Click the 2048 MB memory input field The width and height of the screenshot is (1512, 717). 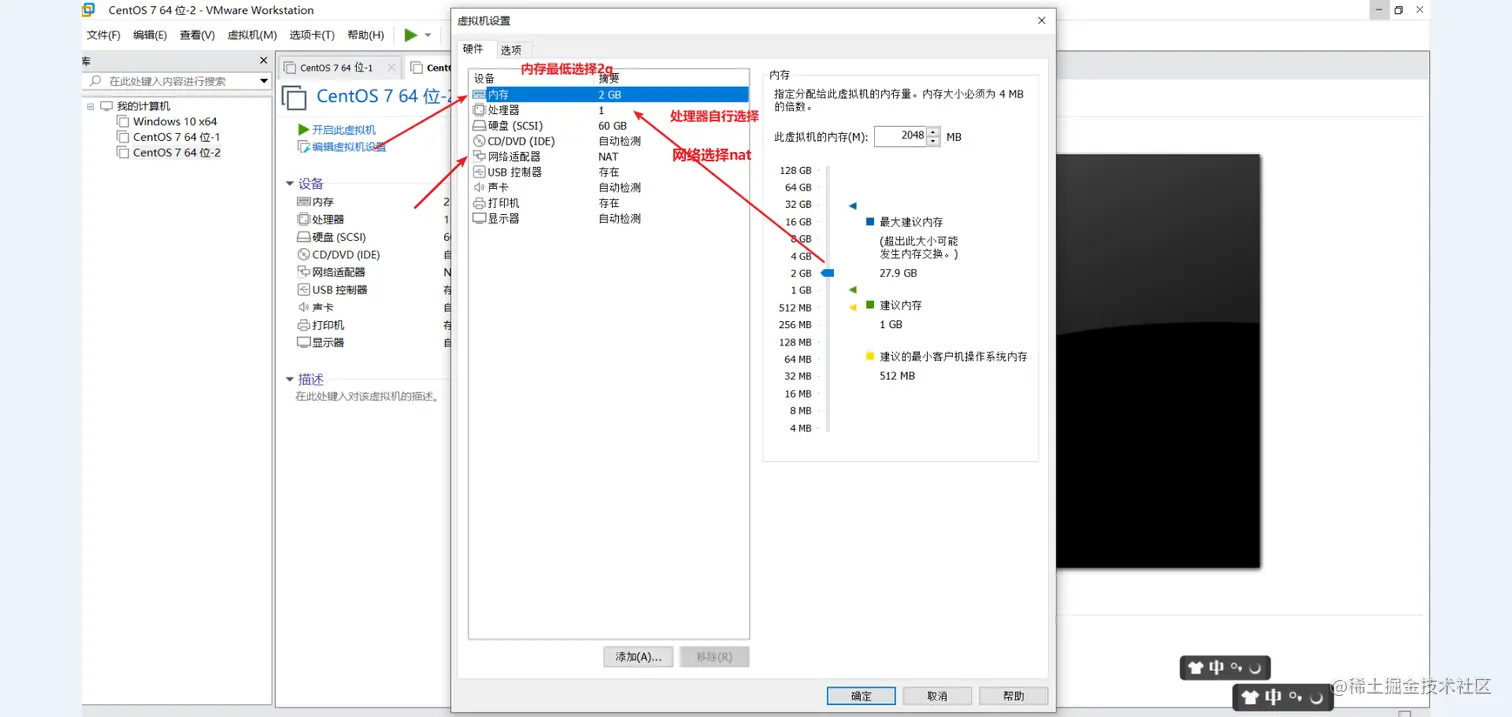905,136
